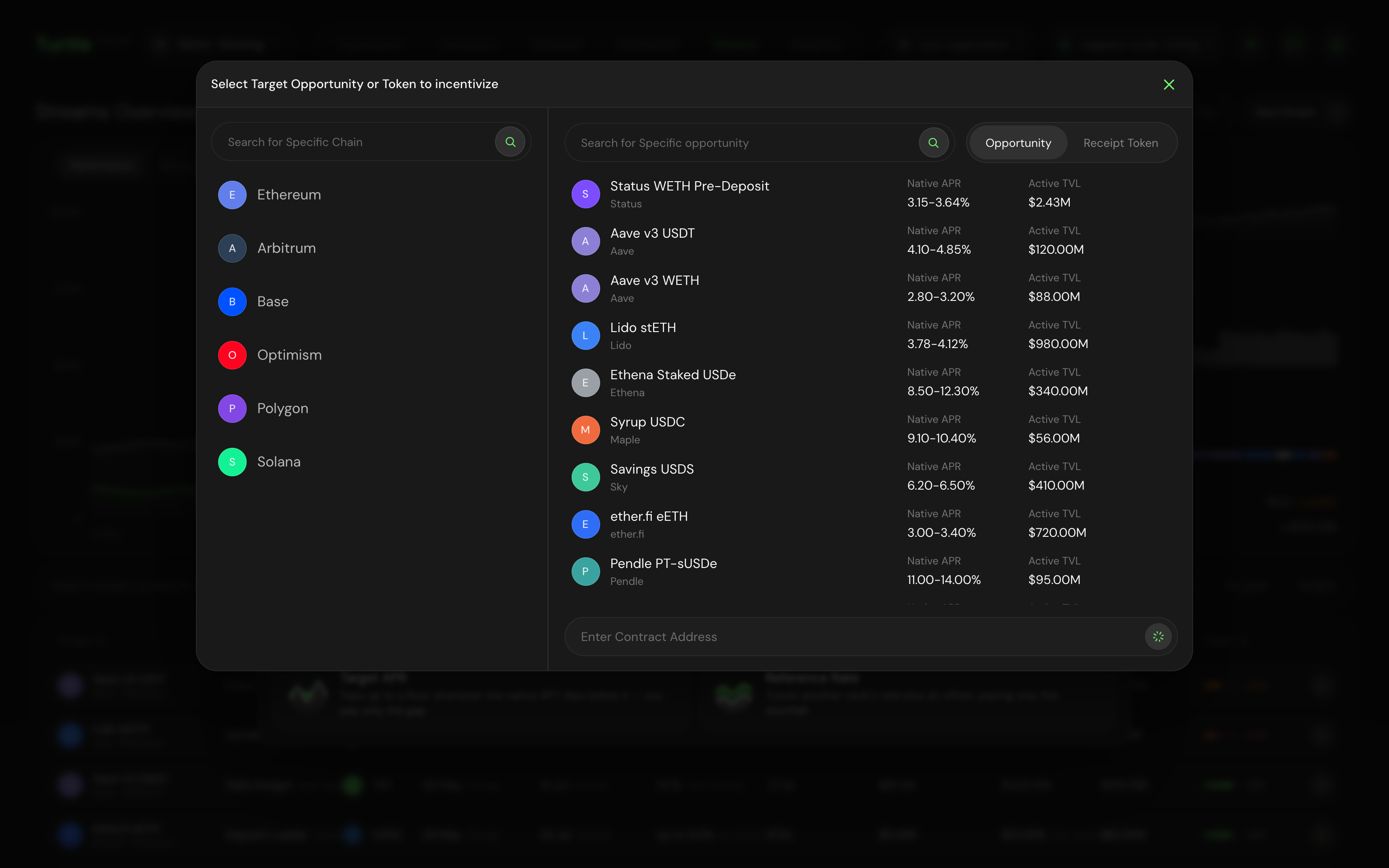Select the Polygon chain icon

232,409
